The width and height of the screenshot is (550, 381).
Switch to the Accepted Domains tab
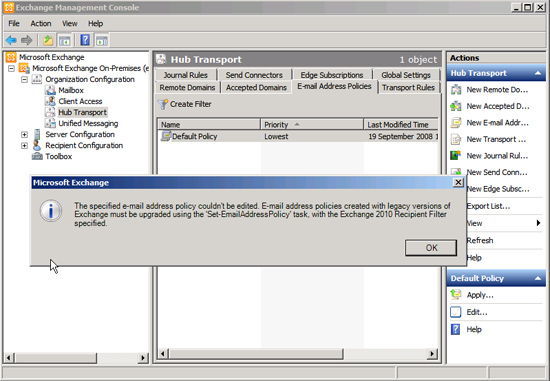click(256, 87)
